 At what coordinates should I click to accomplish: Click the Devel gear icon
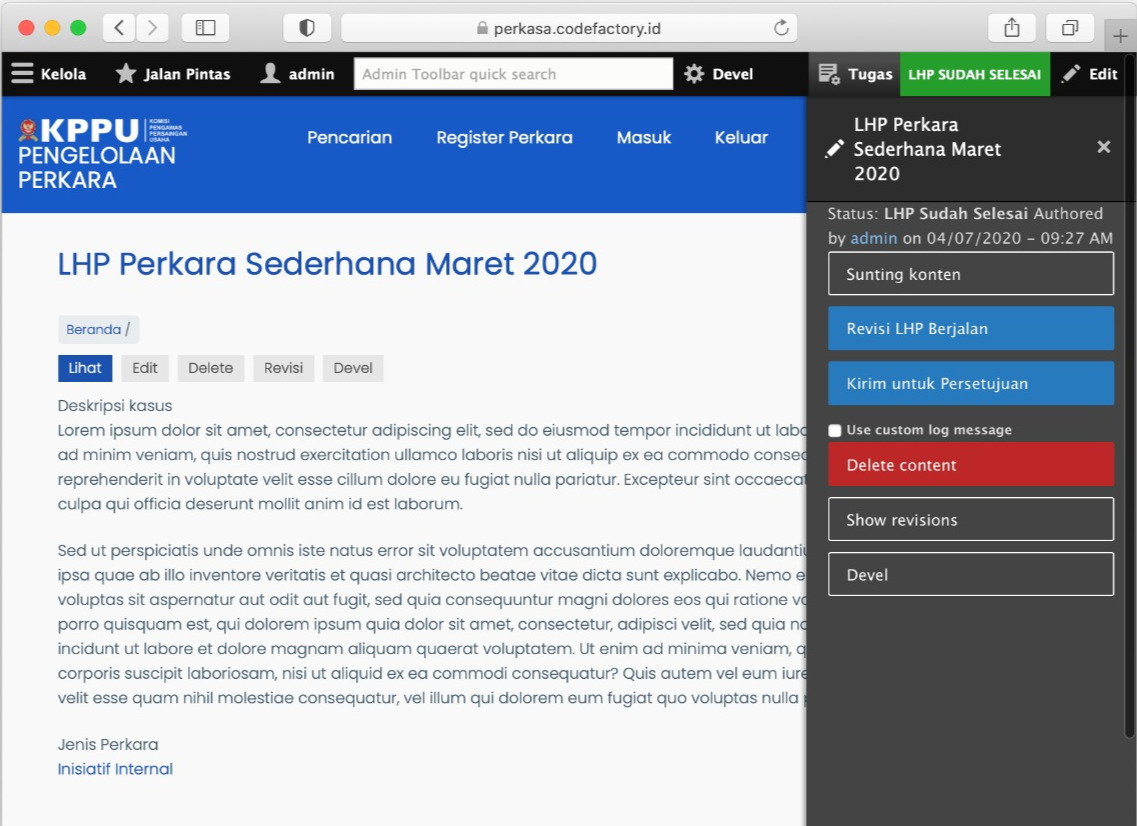[694, 74]
